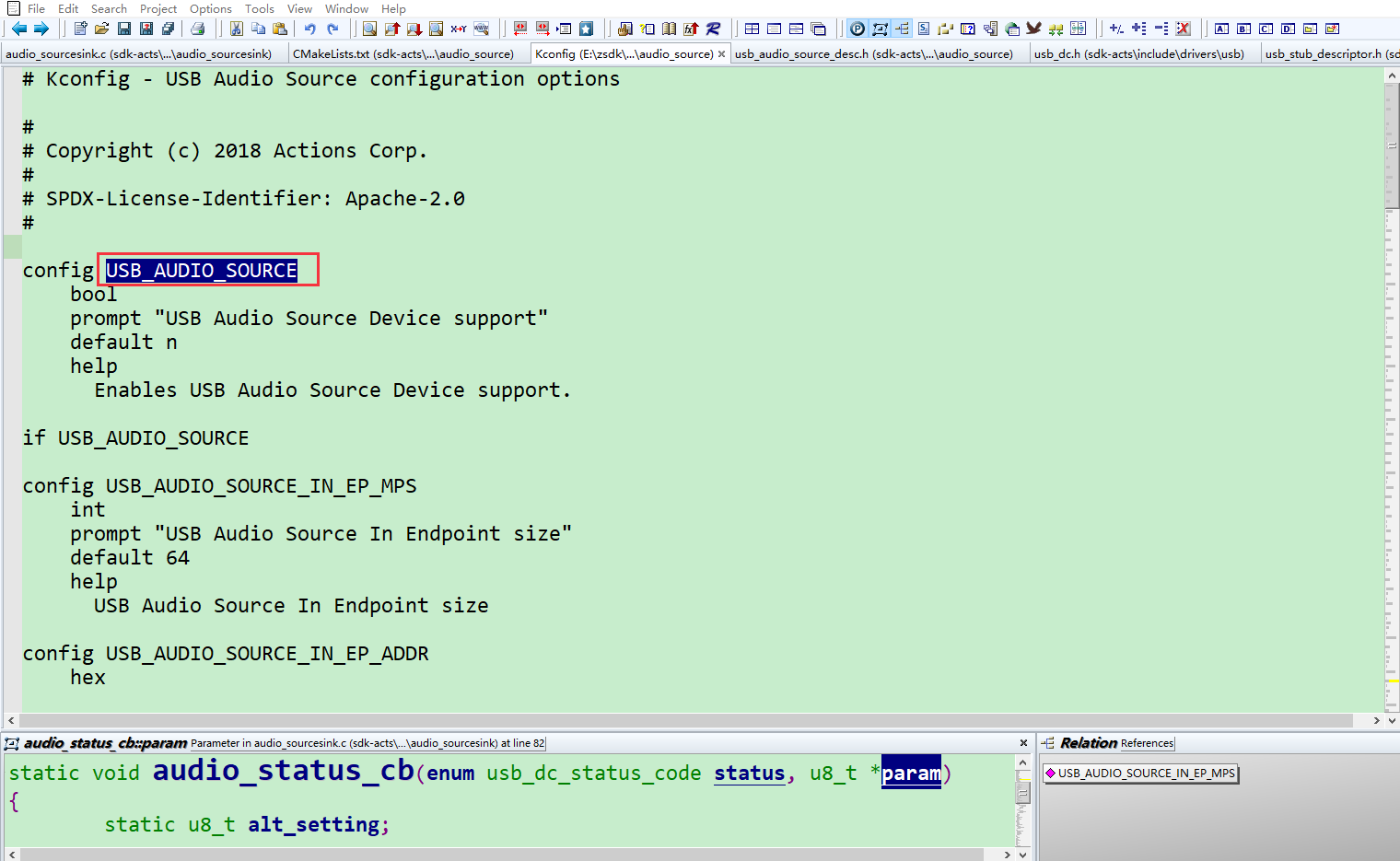Cut selected text using the scissors icon
The width and height of the screenshot is (1400, 861).
tap(236, 29)
